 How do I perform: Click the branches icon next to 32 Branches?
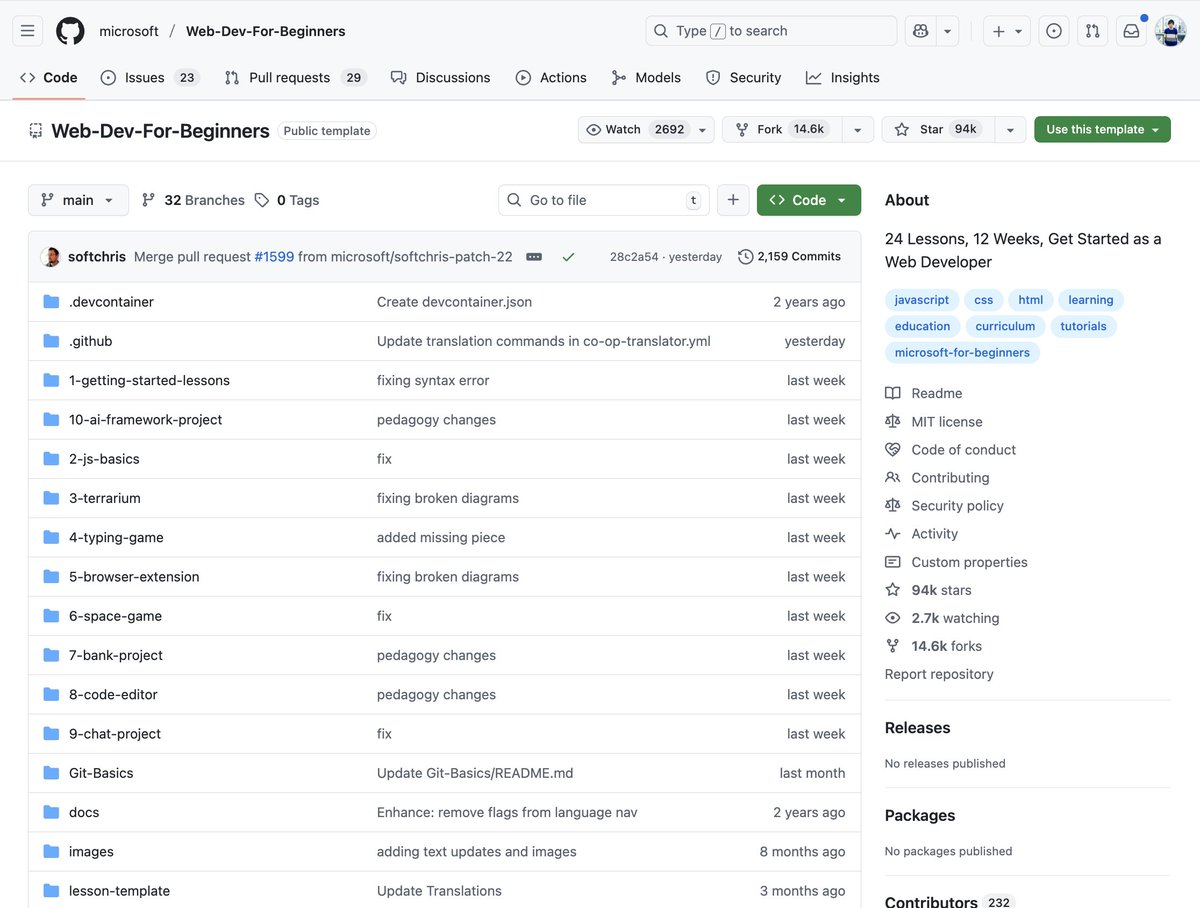pos(149,200)
